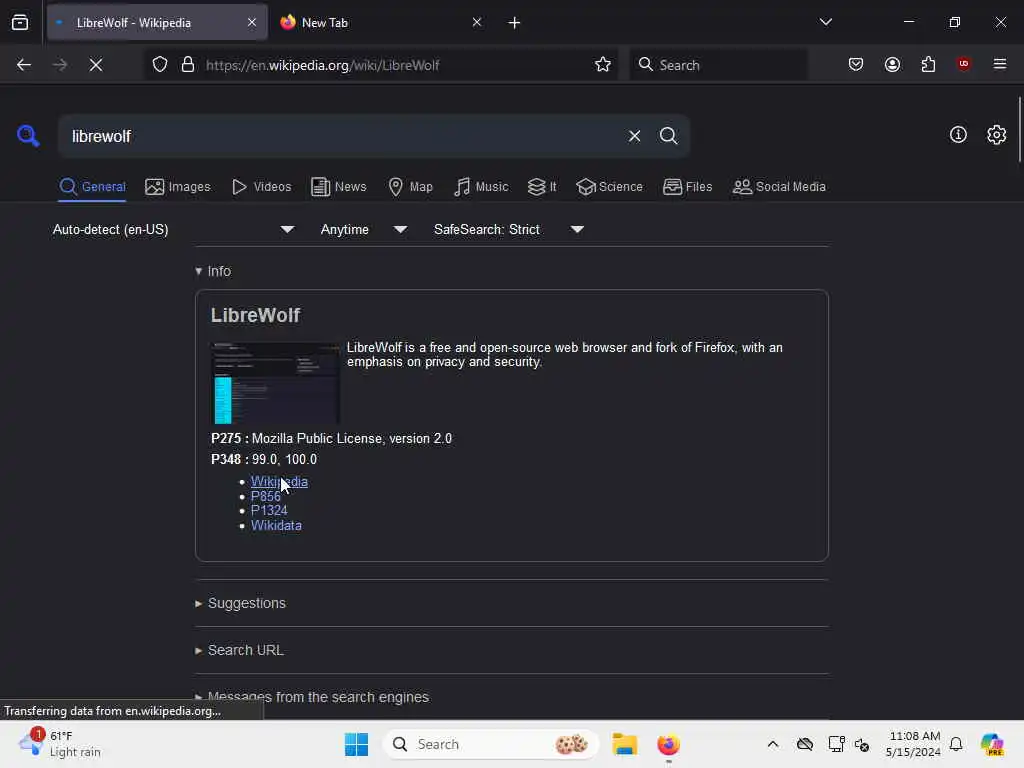
Task: Switch to the Map category
Action: (x=410, y=187)
